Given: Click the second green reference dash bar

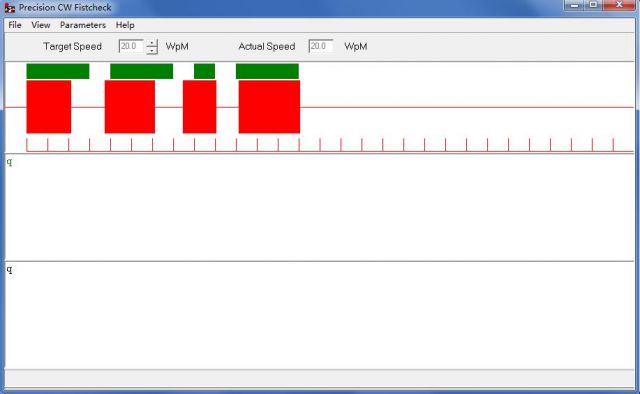Looking at the screenshot, I should click(142, 71).
